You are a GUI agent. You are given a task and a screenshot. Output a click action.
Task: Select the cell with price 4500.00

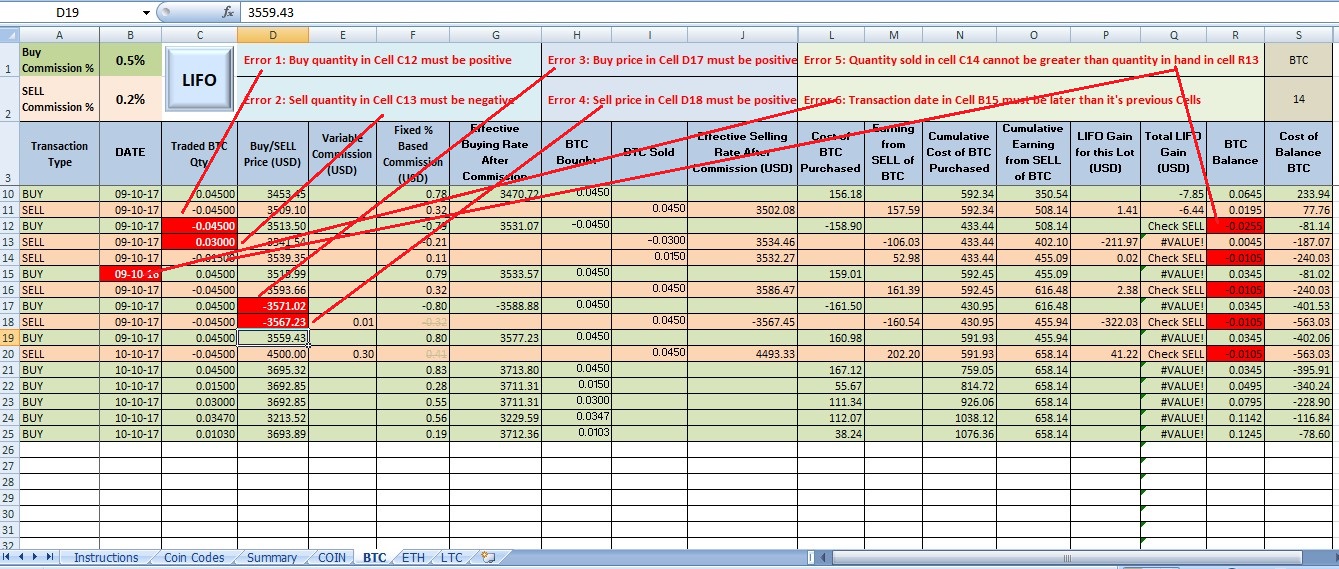[273, 354]
